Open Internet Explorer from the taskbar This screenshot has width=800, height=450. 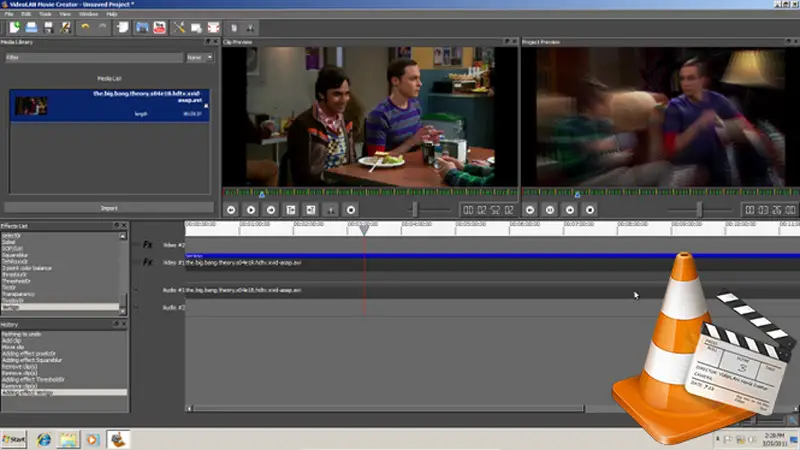coord(44,439)
